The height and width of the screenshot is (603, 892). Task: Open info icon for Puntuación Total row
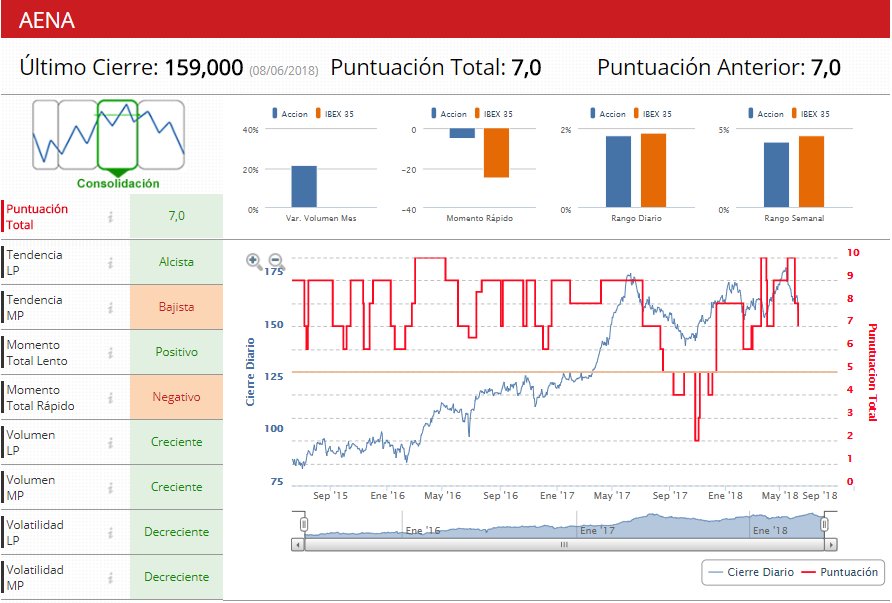coord(110,217)
